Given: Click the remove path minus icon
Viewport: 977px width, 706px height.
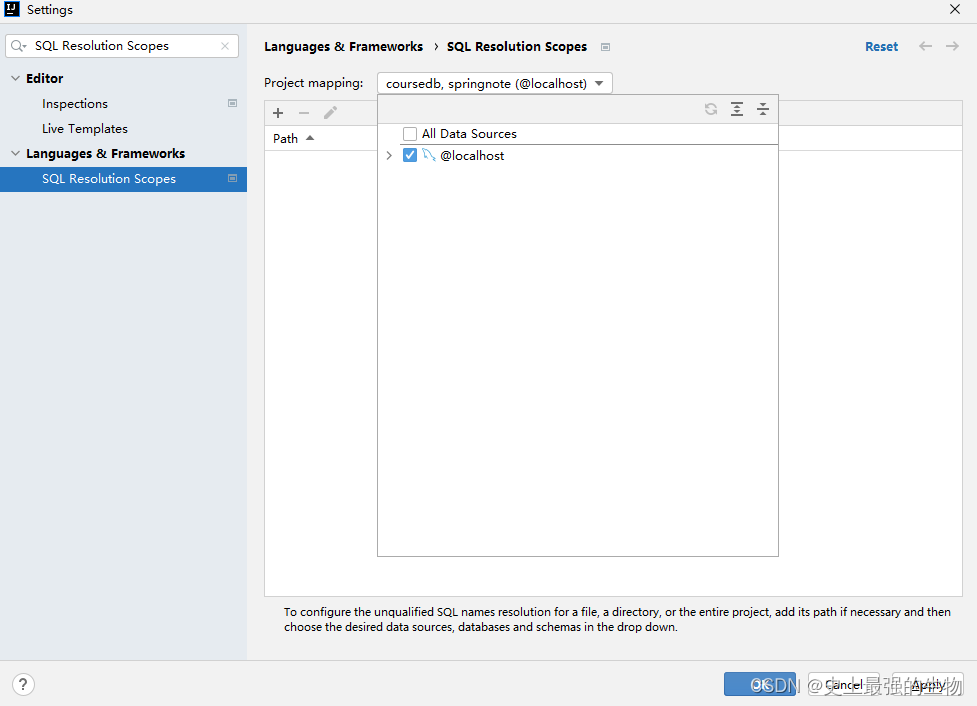Looking at the screenshot, I should pyautogui.click(x=303, y=112).
